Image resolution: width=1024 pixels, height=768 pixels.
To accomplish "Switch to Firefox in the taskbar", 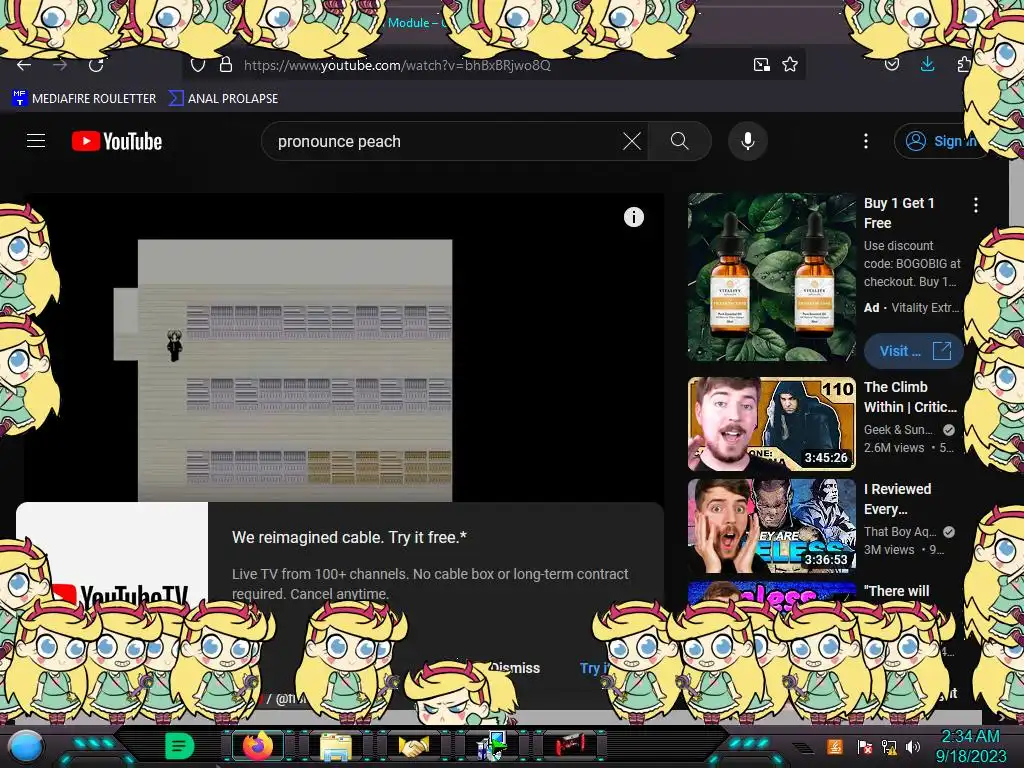I will (257, 746).
